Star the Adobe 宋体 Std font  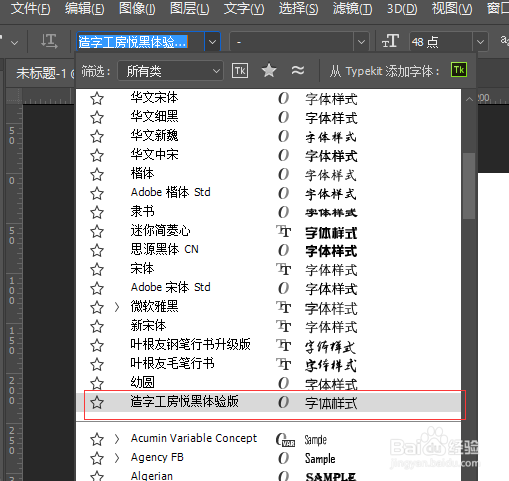(x=97, y=288)
